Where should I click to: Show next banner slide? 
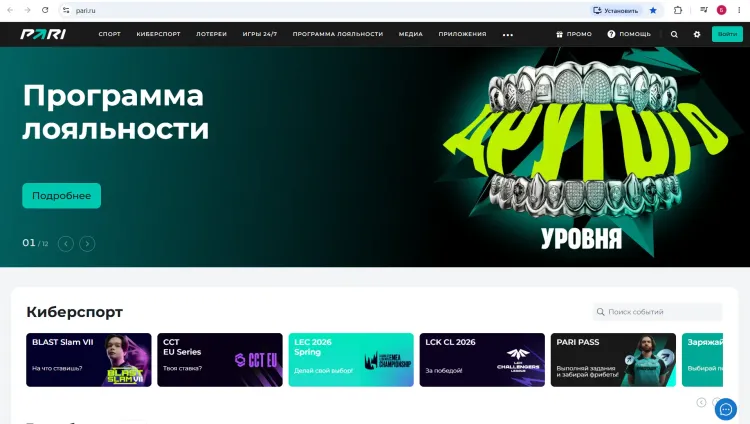point(87,244)
